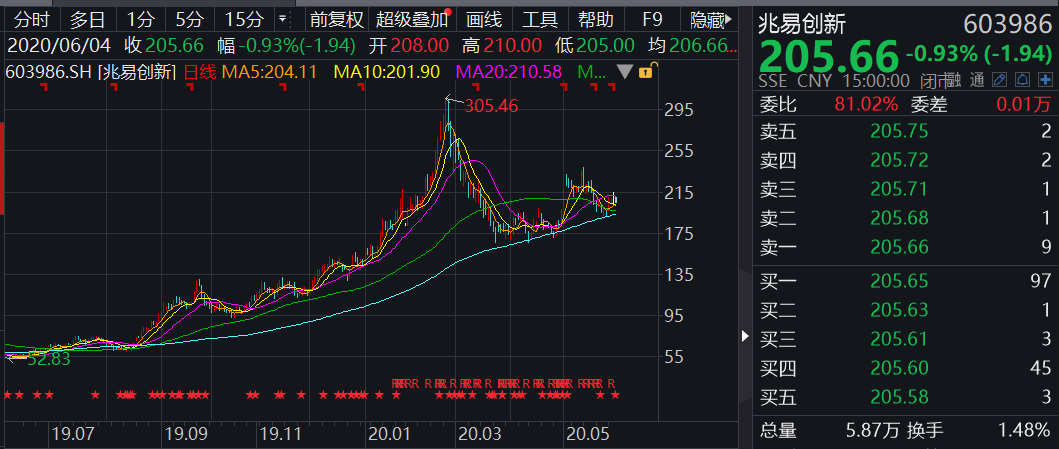Click the leftmost red star event marker
Image resolution: width=1059 pixels, height=449 pixels.
click(6, 396)
